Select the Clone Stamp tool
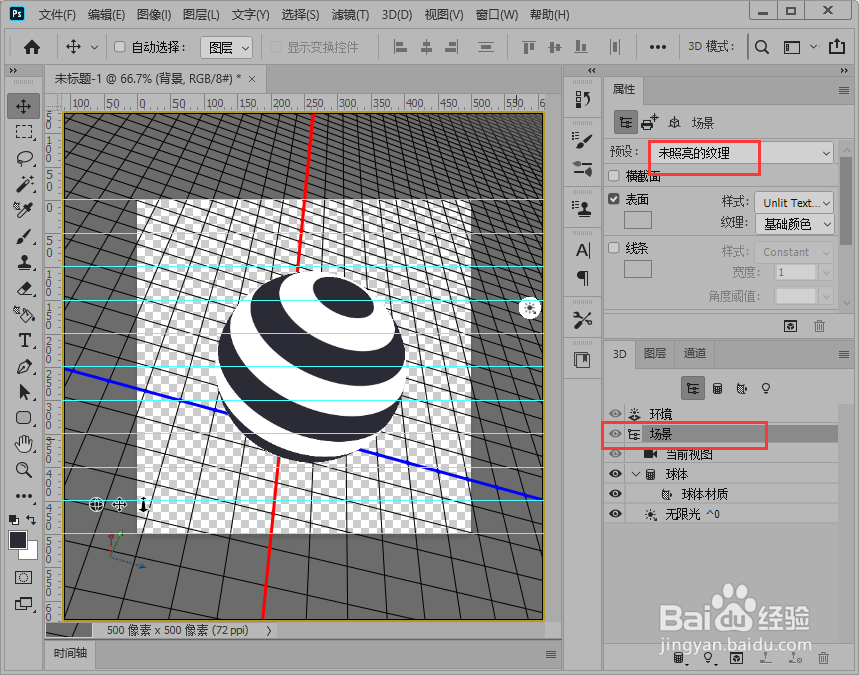The image size is (859, 675). [24, 262]
